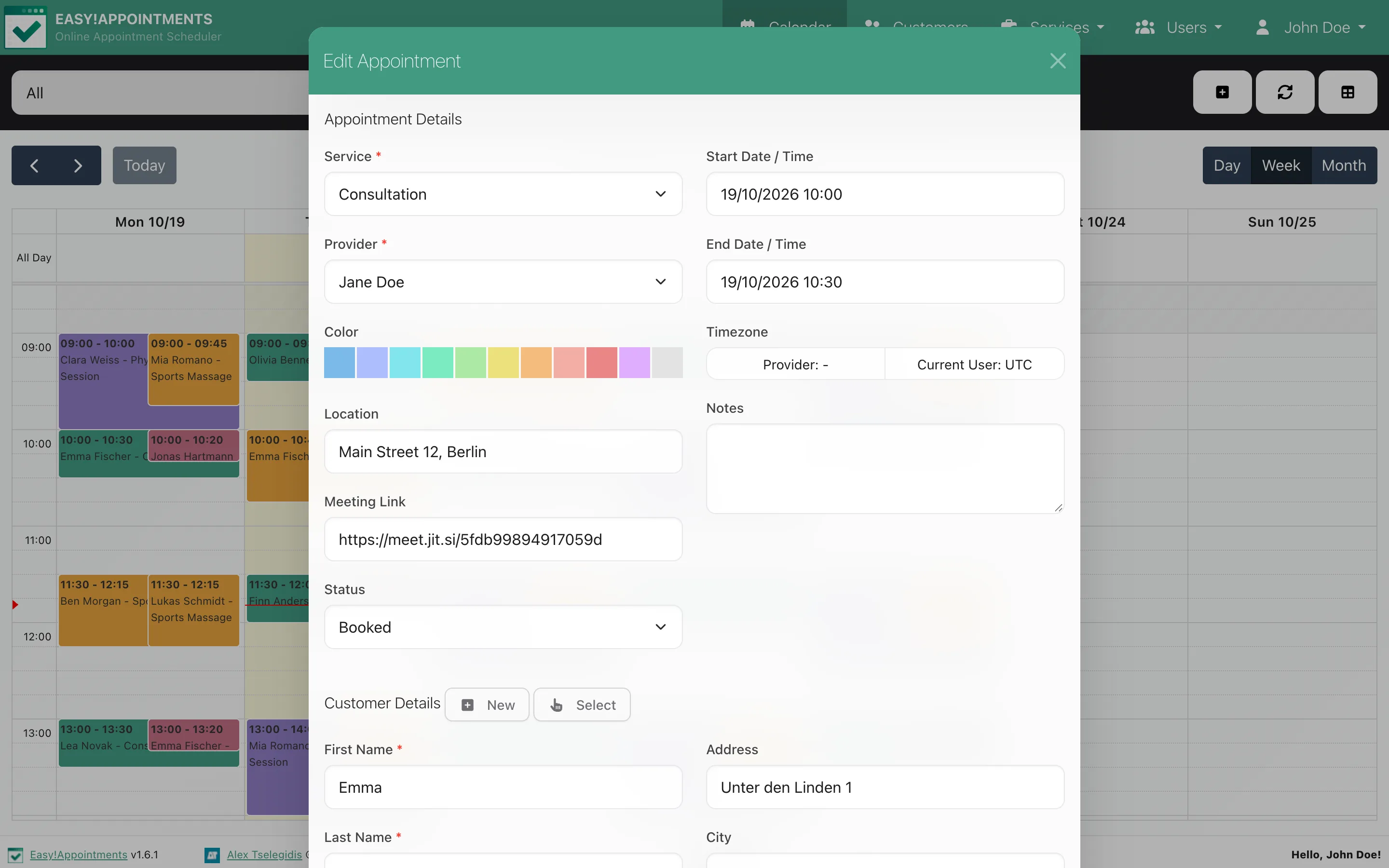Click the First Name field containing Emma
This screenshot has width=1389, height=868.
pos(503,787)
